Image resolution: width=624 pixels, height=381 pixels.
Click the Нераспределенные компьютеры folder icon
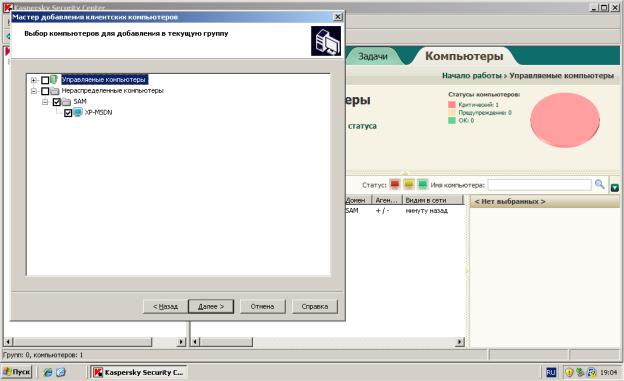point(55,91)
